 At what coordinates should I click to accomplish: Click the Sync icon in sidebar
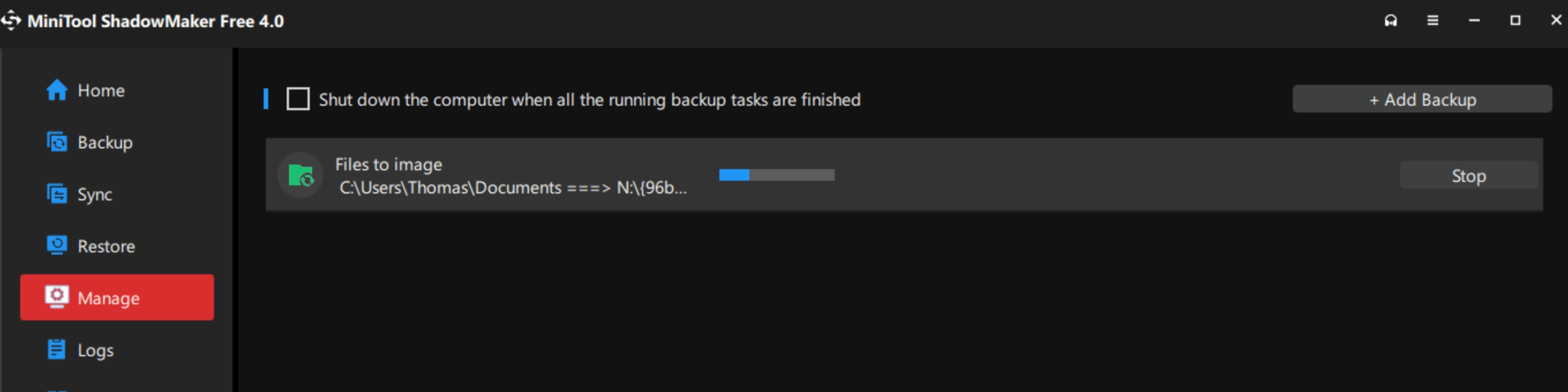(x=57, y=194)
